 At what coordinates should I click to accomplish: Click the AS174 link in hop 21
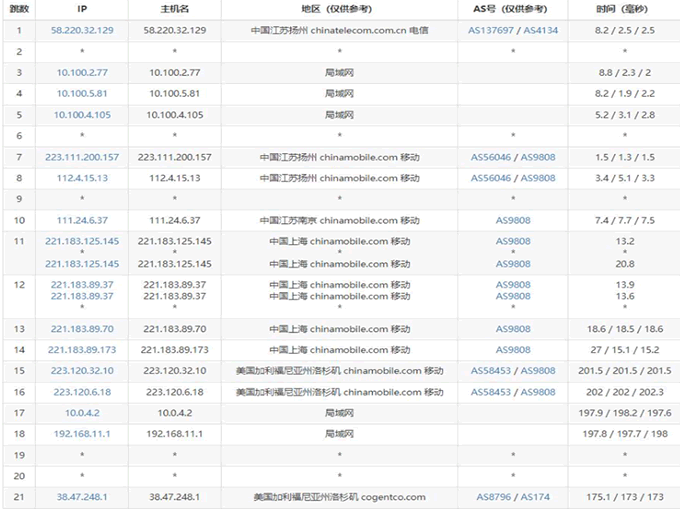[x=537, y=496]
